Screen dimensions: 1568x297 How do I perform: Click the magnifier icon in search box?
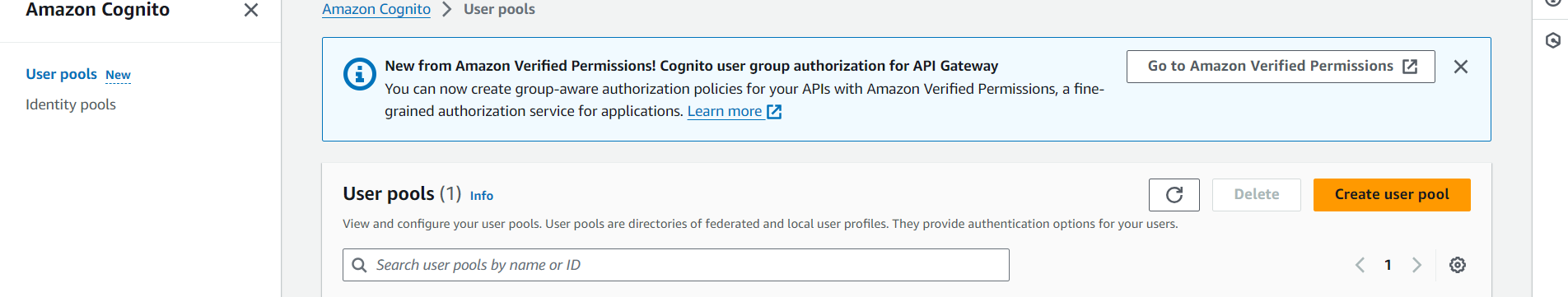(x=359, y=265)
